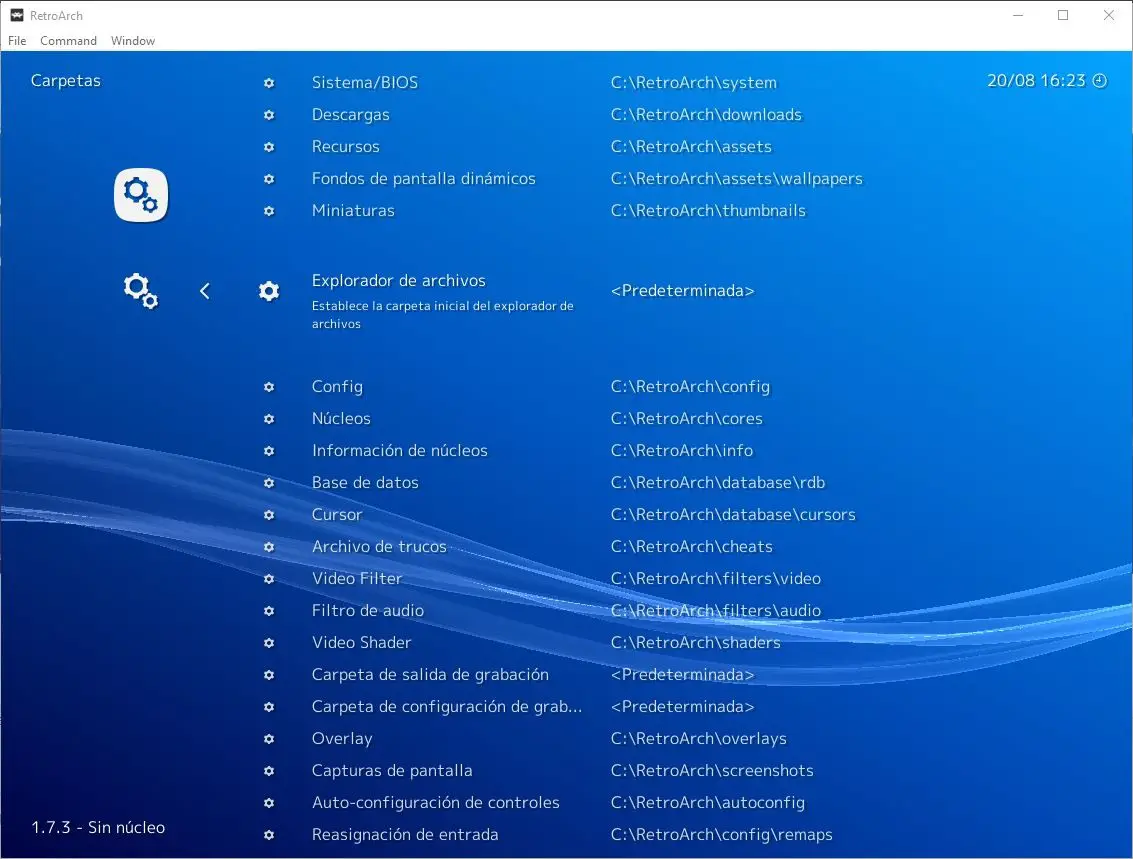Viewport: 1133px width, 859px height.
Task: Click the gear icon beside Explorador de archivos
Action: [269, 291]
